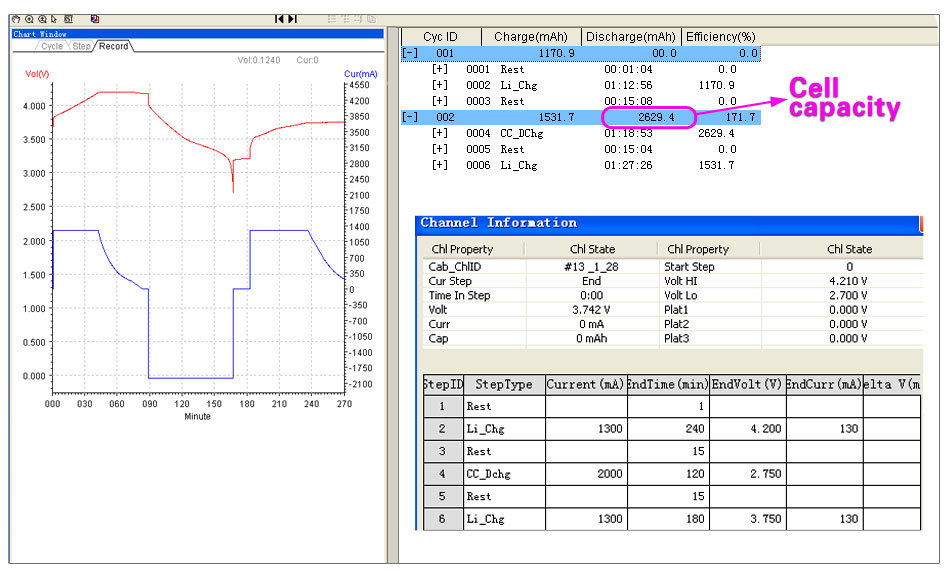Click the Volt value 3.742 V
This screenshot has height=571, width=950.
coord(591,310)
